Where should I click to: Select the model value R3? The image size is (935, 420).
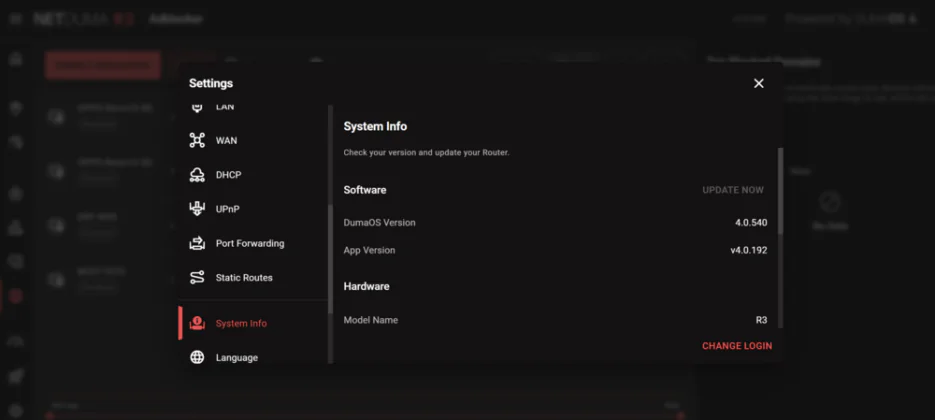tap(761, 320)
